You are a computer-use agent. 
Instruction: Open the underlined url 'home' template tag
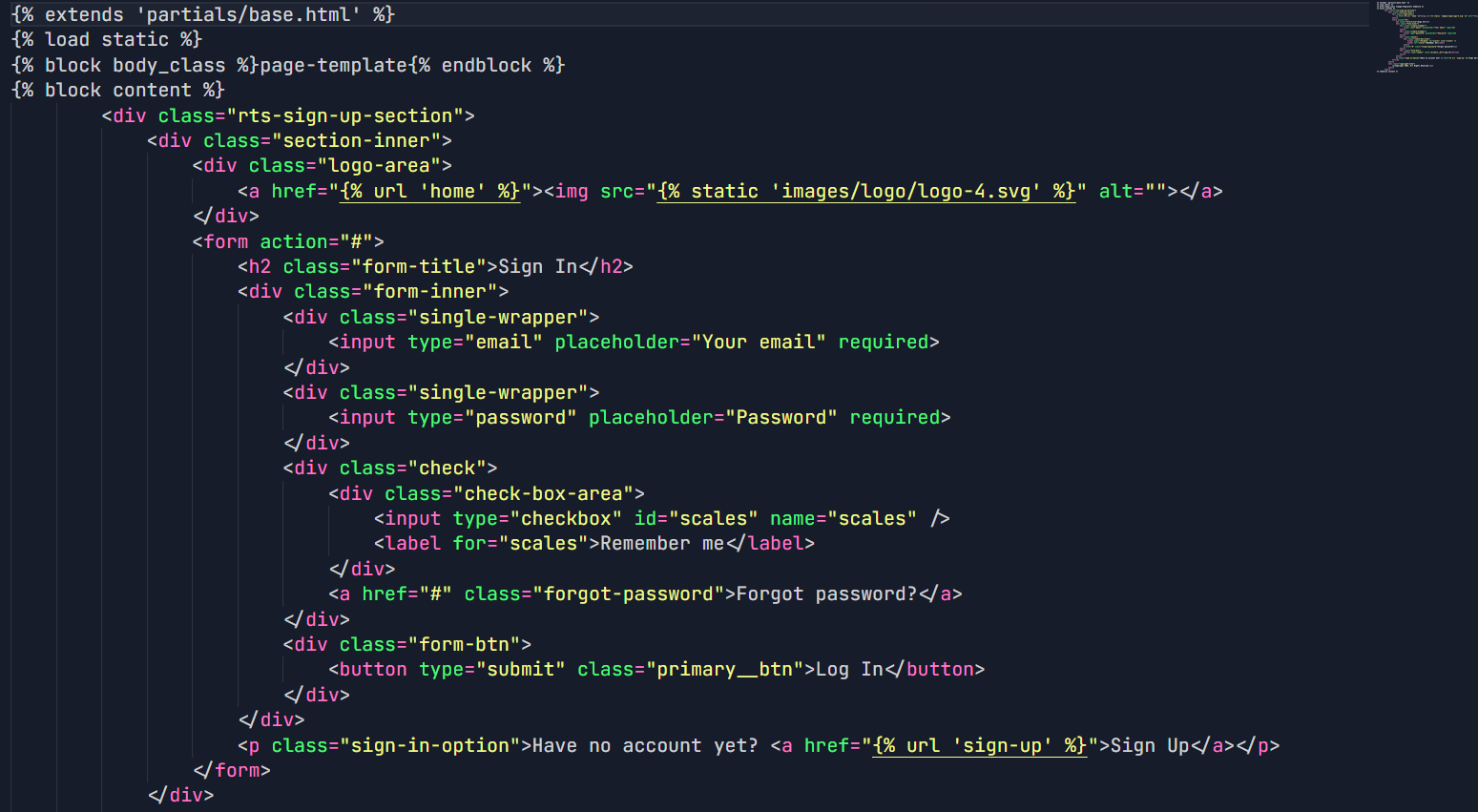pos(429,191)
